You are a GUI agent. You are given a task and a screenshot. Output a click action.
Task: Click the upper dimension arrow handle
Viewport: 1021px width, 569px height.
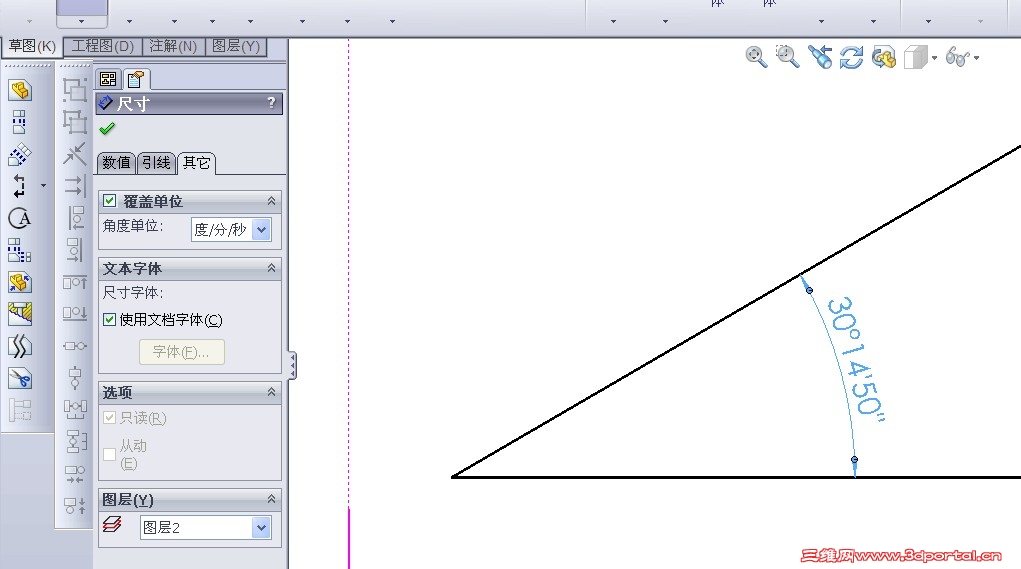click(x=809, y=290)
